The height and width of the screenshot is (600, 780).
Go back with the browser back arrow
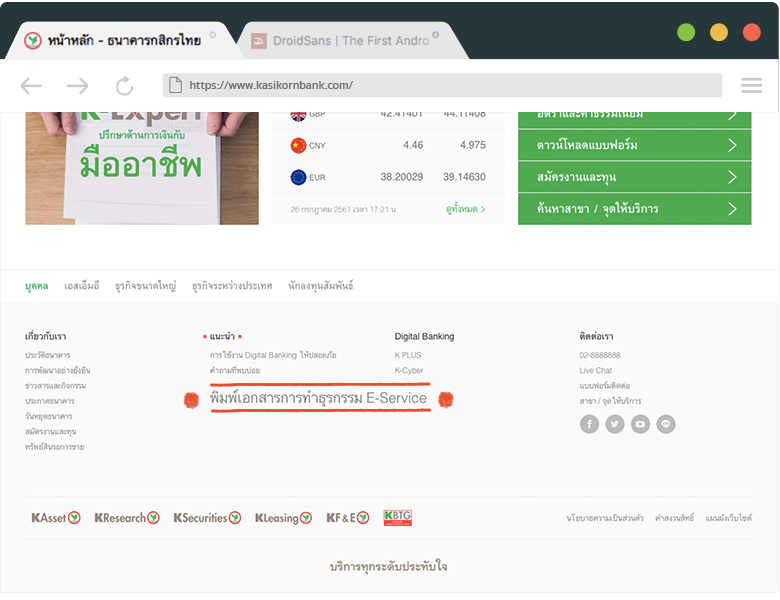(32, 86)
